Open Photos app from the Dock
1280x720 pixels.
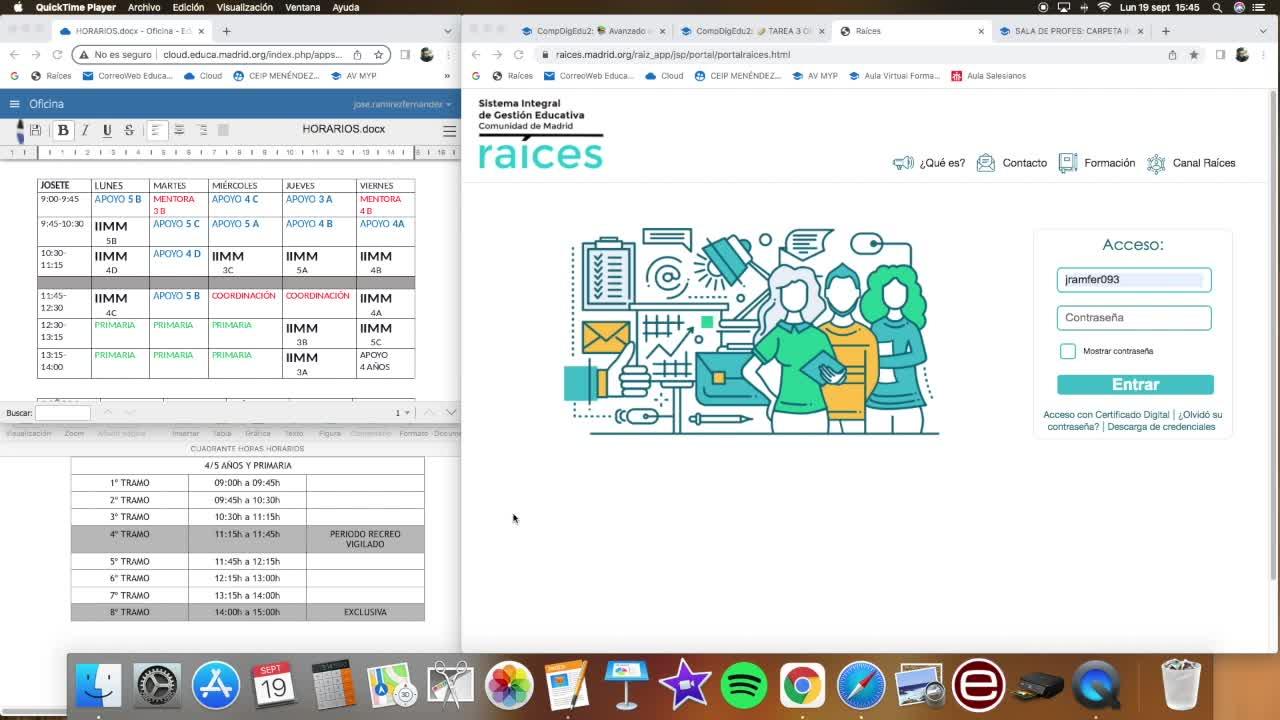509,686
